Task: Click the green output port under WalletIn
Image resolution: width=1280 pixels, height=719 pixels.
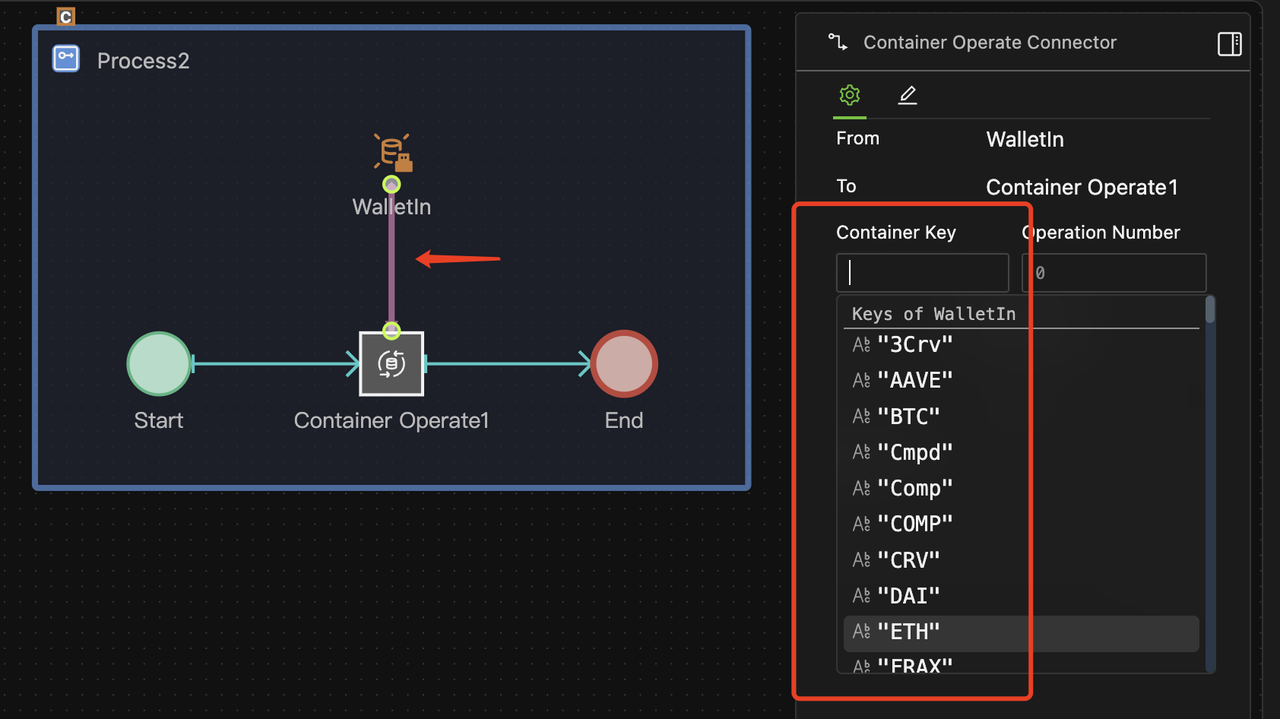Action: pyautogui.click(x=391, y=184)
